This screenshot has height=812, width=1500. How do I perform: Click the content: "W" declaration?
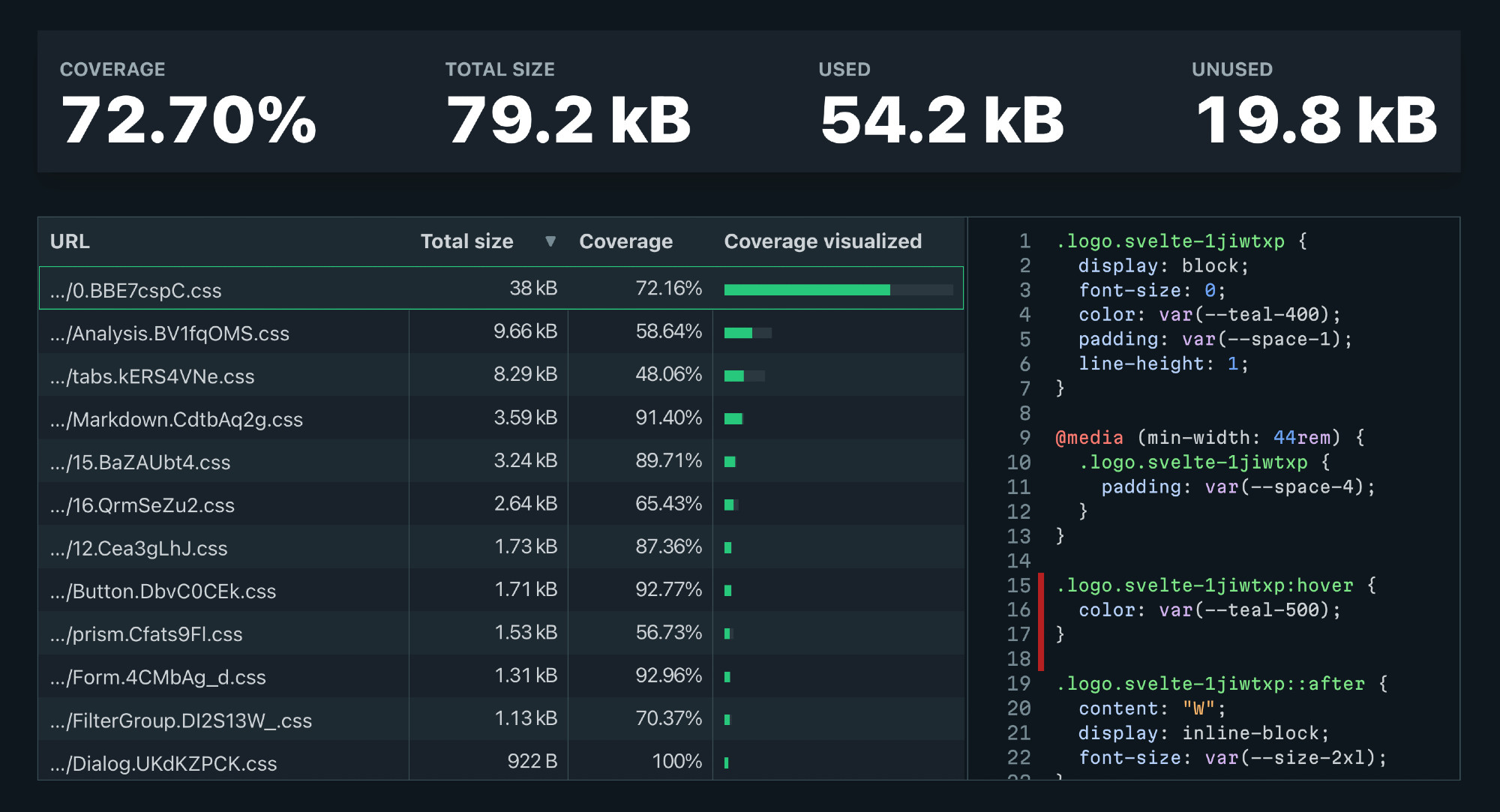pos(1152,709)
